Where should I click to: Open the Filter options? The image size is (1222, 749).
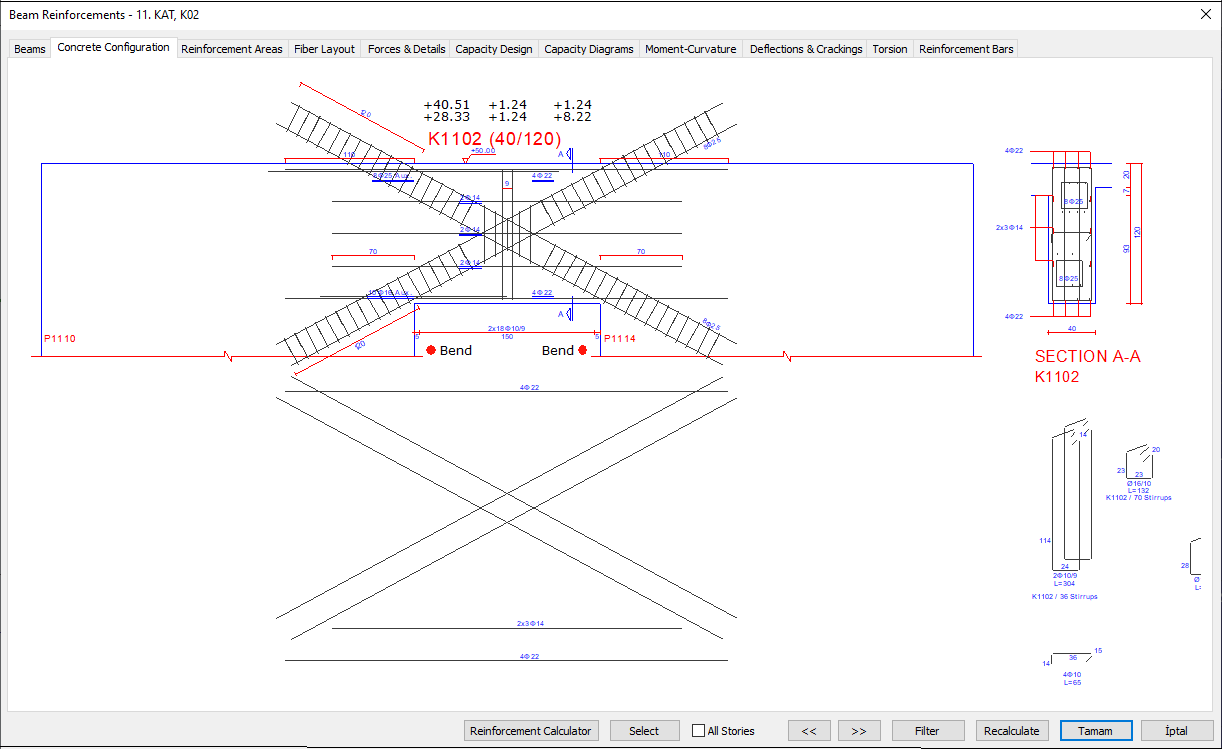pos(928,730)
